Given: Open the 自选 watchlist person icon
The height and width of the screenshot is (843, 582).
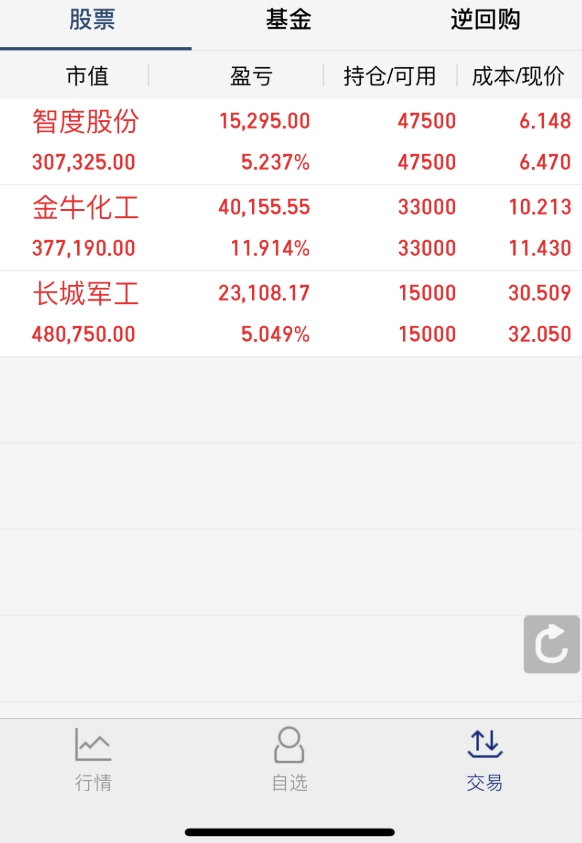Looking at the screenshot, I should [289, 745].
